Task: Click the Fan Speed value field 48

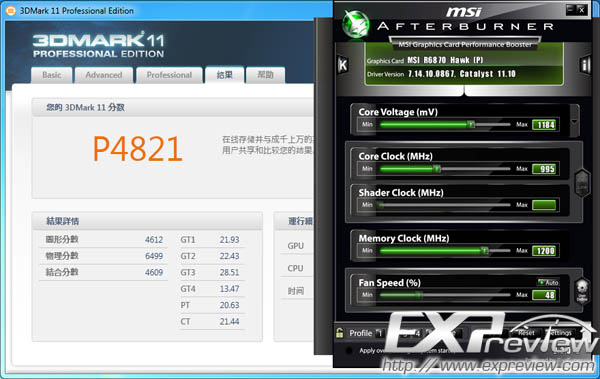Action: (x=545, y=295)
